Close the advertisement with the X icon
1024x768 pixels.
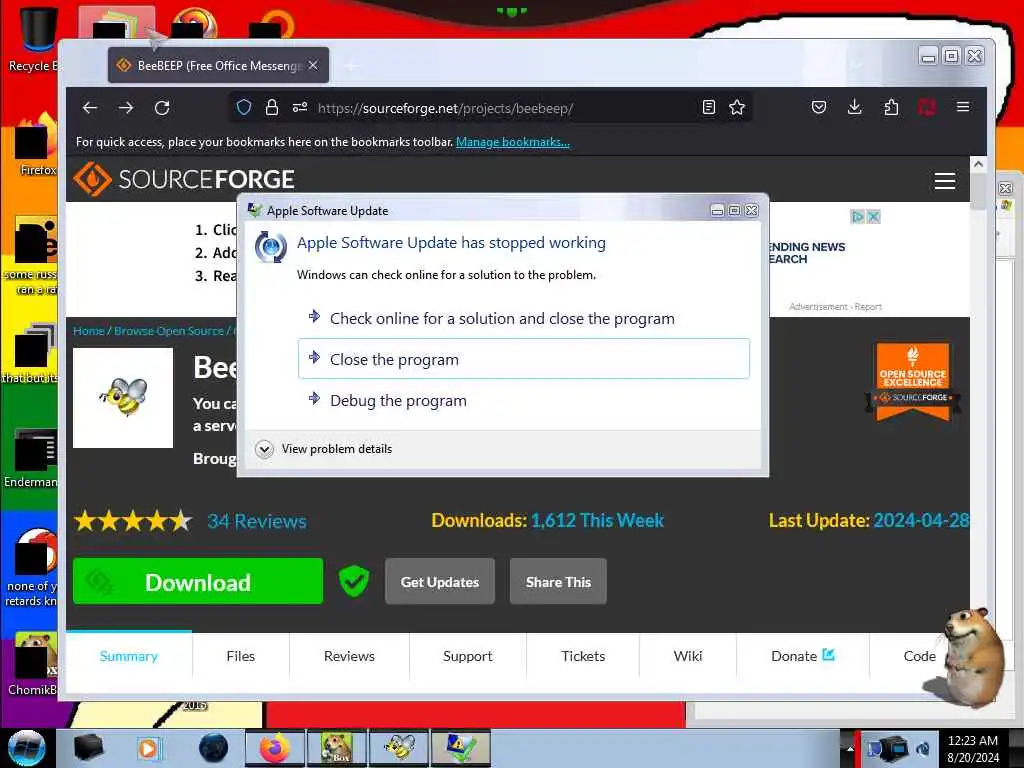point(873,217)
